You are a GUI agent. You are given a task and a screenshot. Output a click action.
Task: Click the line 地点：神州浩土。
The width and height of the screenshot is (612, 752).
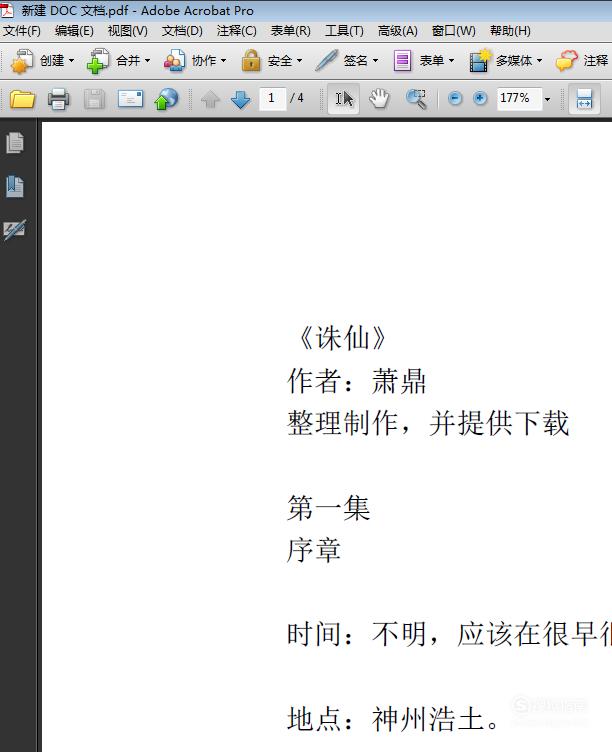click(393, 719)
